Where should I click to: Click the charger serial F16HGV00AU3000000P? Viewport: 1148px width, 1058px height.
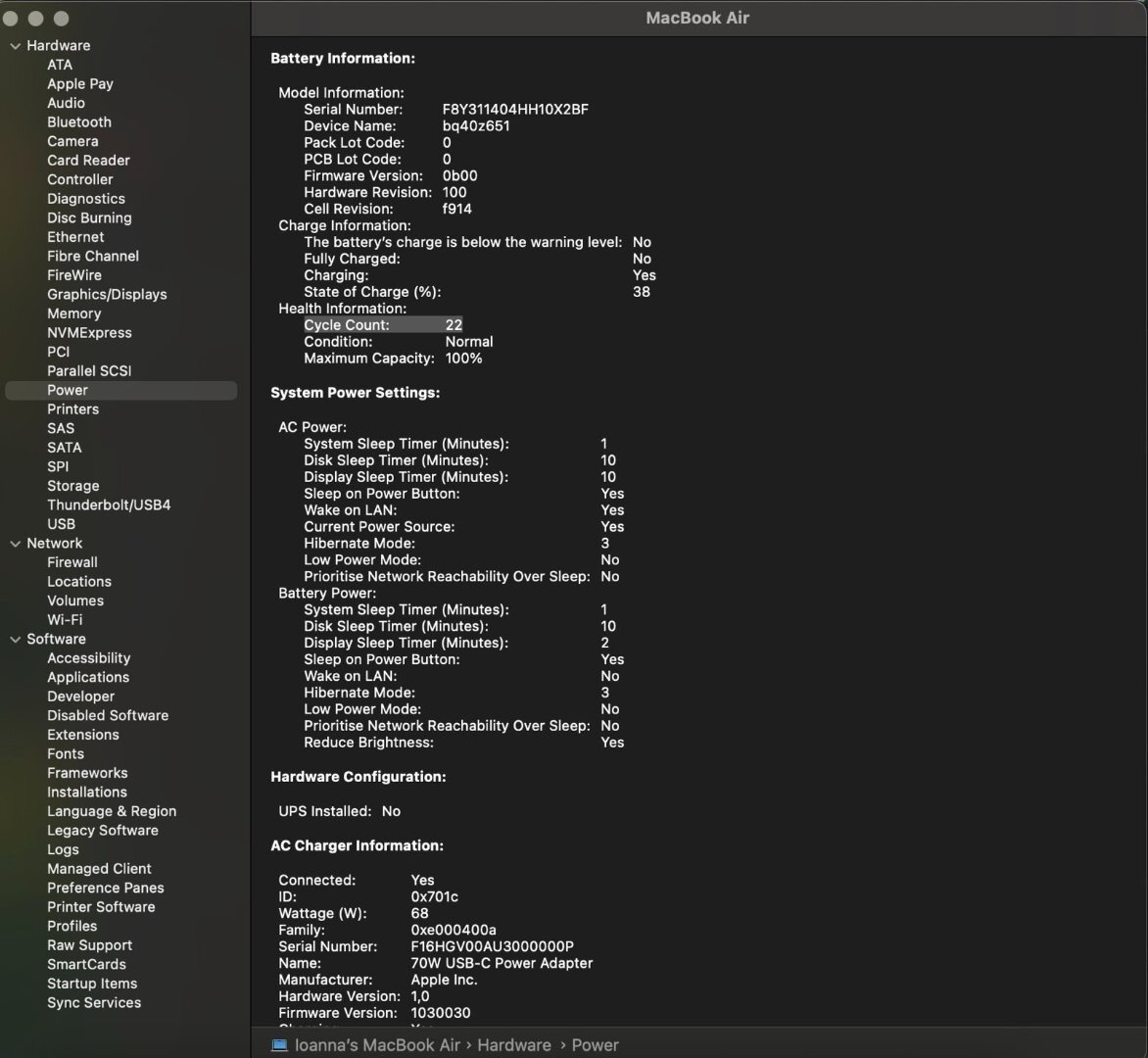click(492, 946)
